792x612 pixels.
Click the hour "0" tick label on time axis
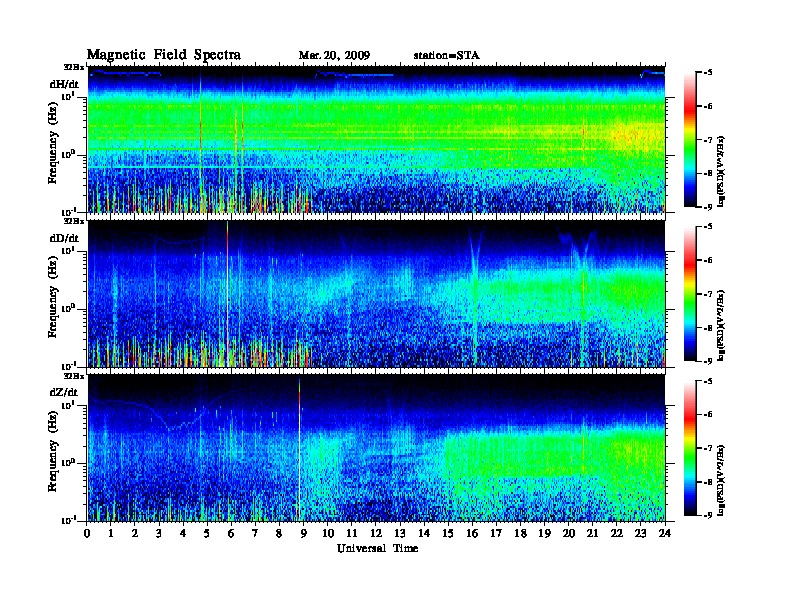click(87, 533)
